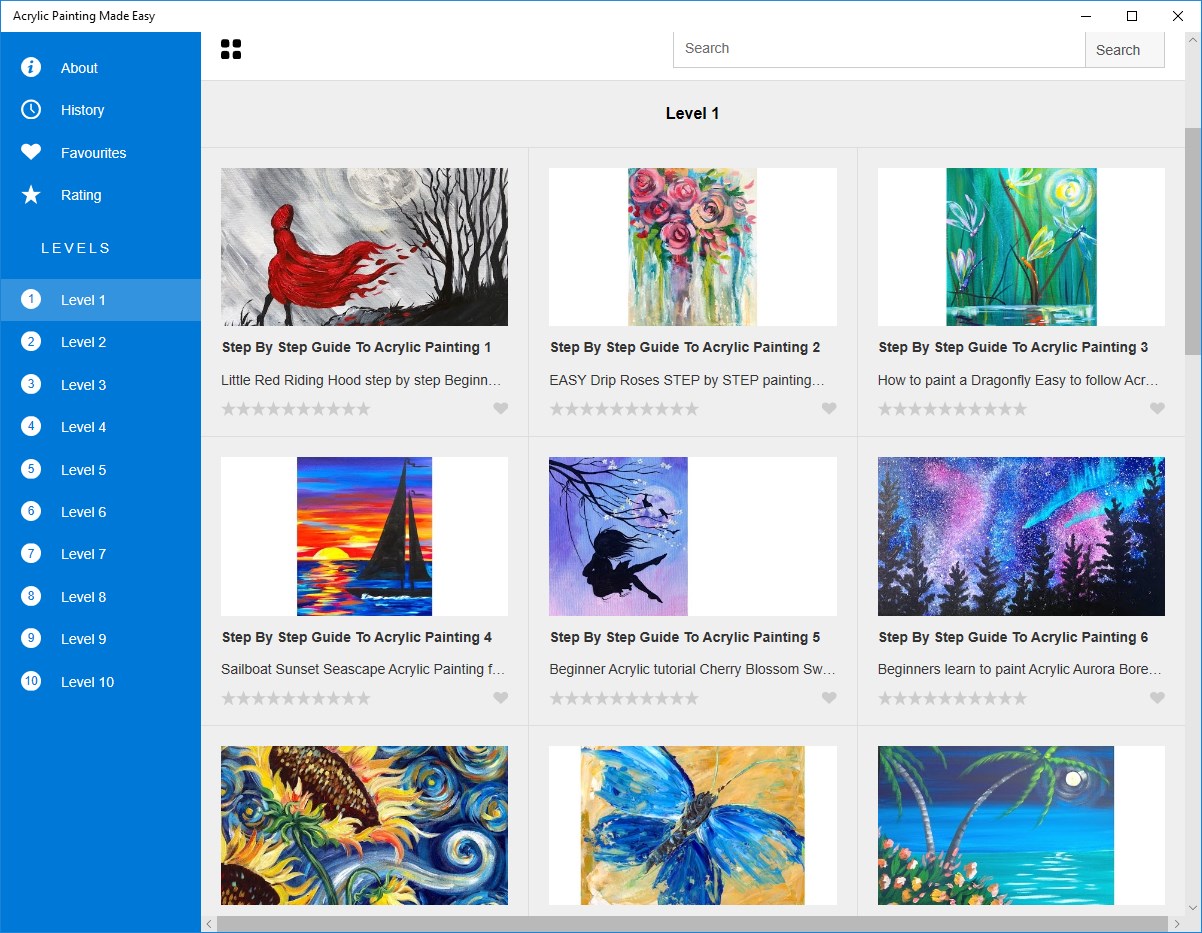The height and width of the screenshot is (933, 1202).
Task: Click the Level 8 number badge
Action: tap(31, 596)
